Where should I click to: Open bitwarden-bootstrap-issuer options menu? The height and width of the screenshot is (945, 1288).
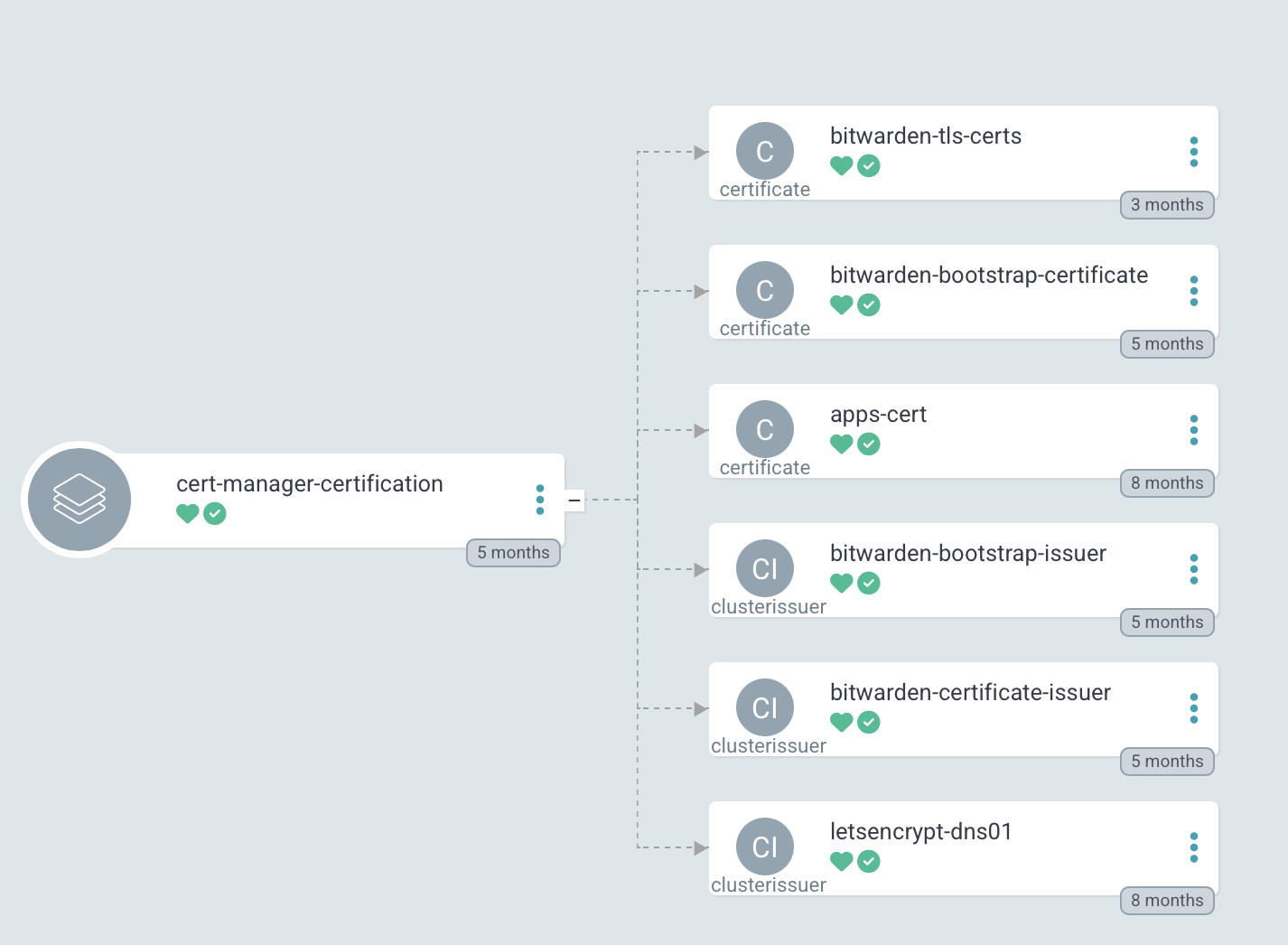click(x=1193, y=569)
